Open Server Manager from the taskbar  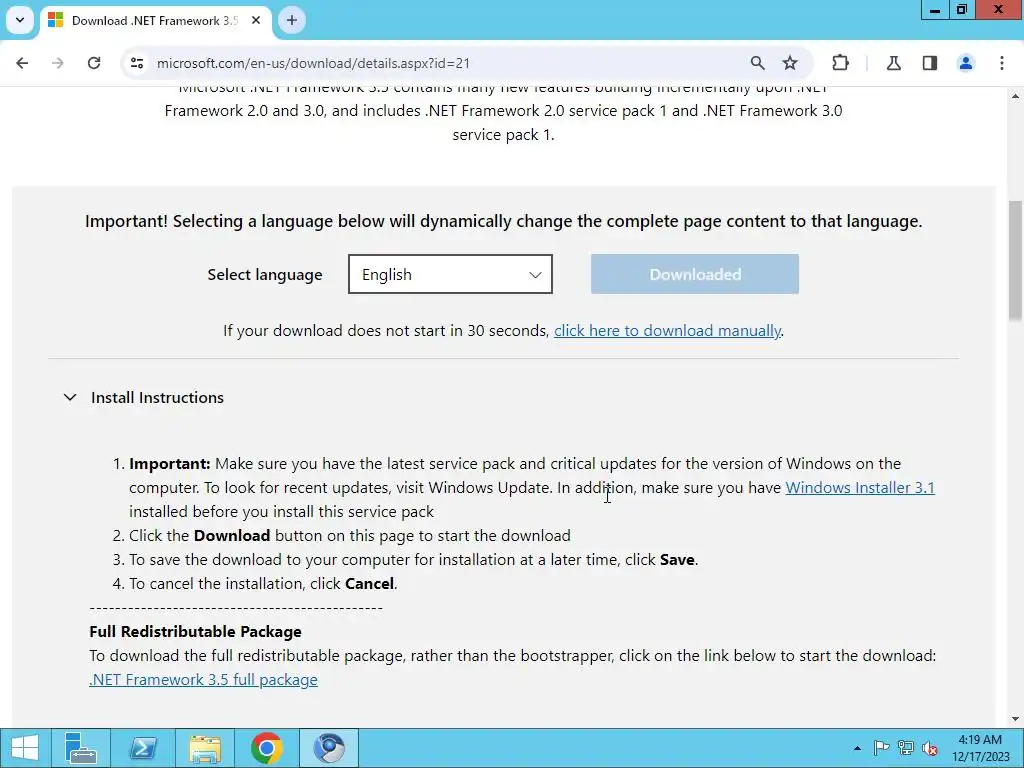click(x=81, y=748)
